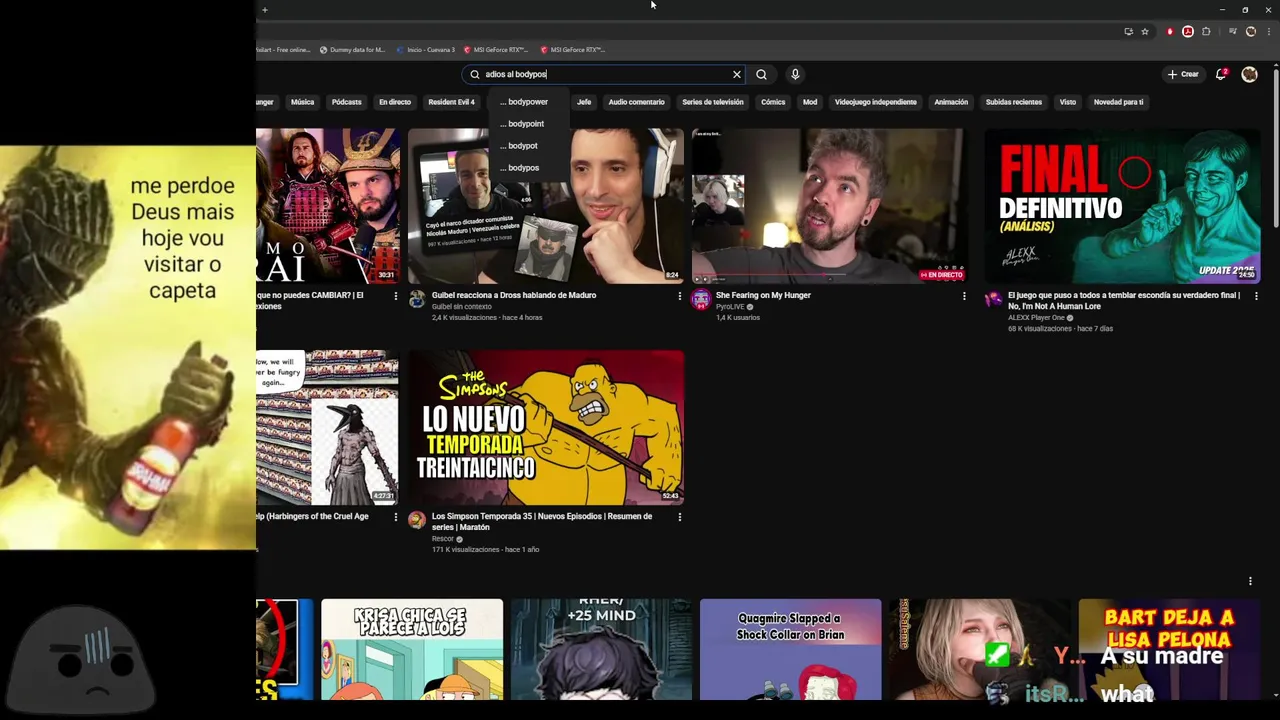
Task: Select the Novedad para ti chip
Action: (x=1118, y=102)
